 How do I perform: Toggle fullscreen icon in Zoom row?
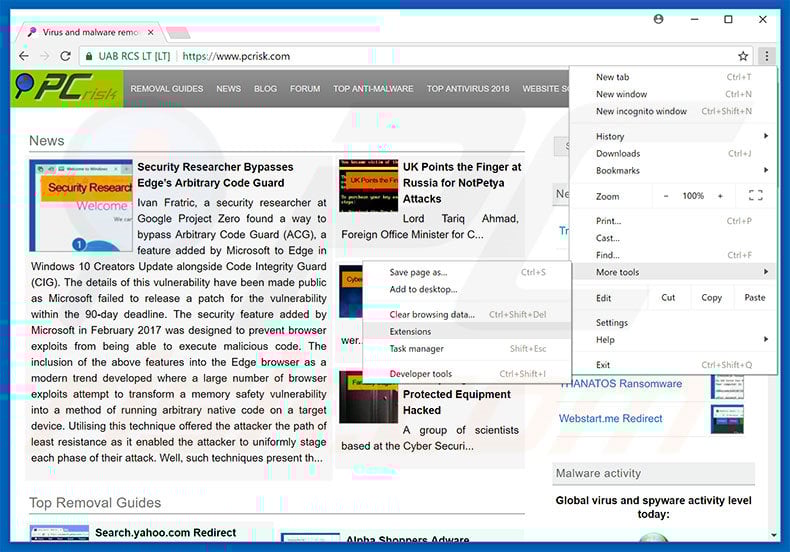pyautogui.click(x=755, y=195)
